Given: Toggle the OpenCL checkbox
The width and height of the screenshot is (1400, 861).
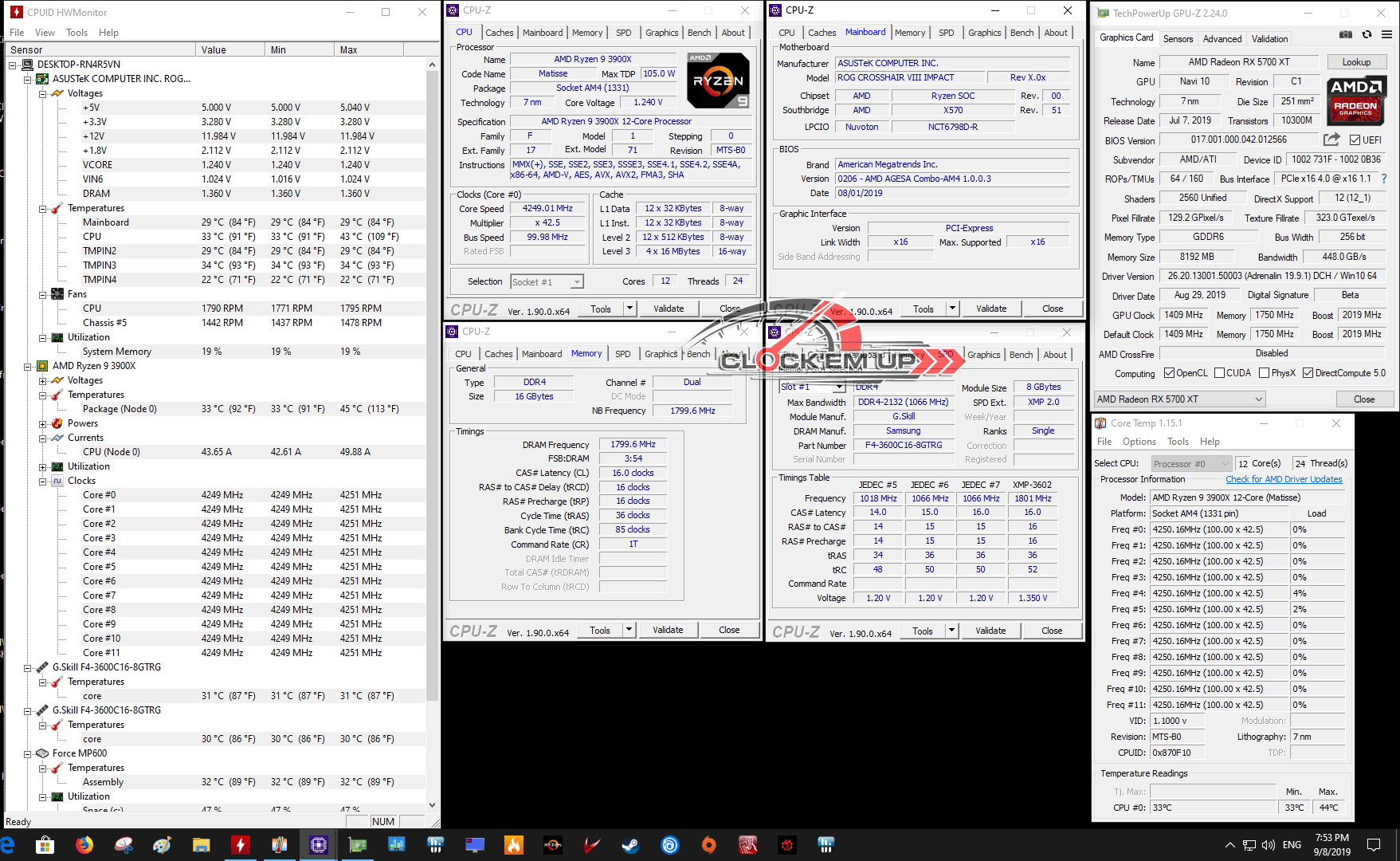Looking at the screenshot, I should (1169, 373).
